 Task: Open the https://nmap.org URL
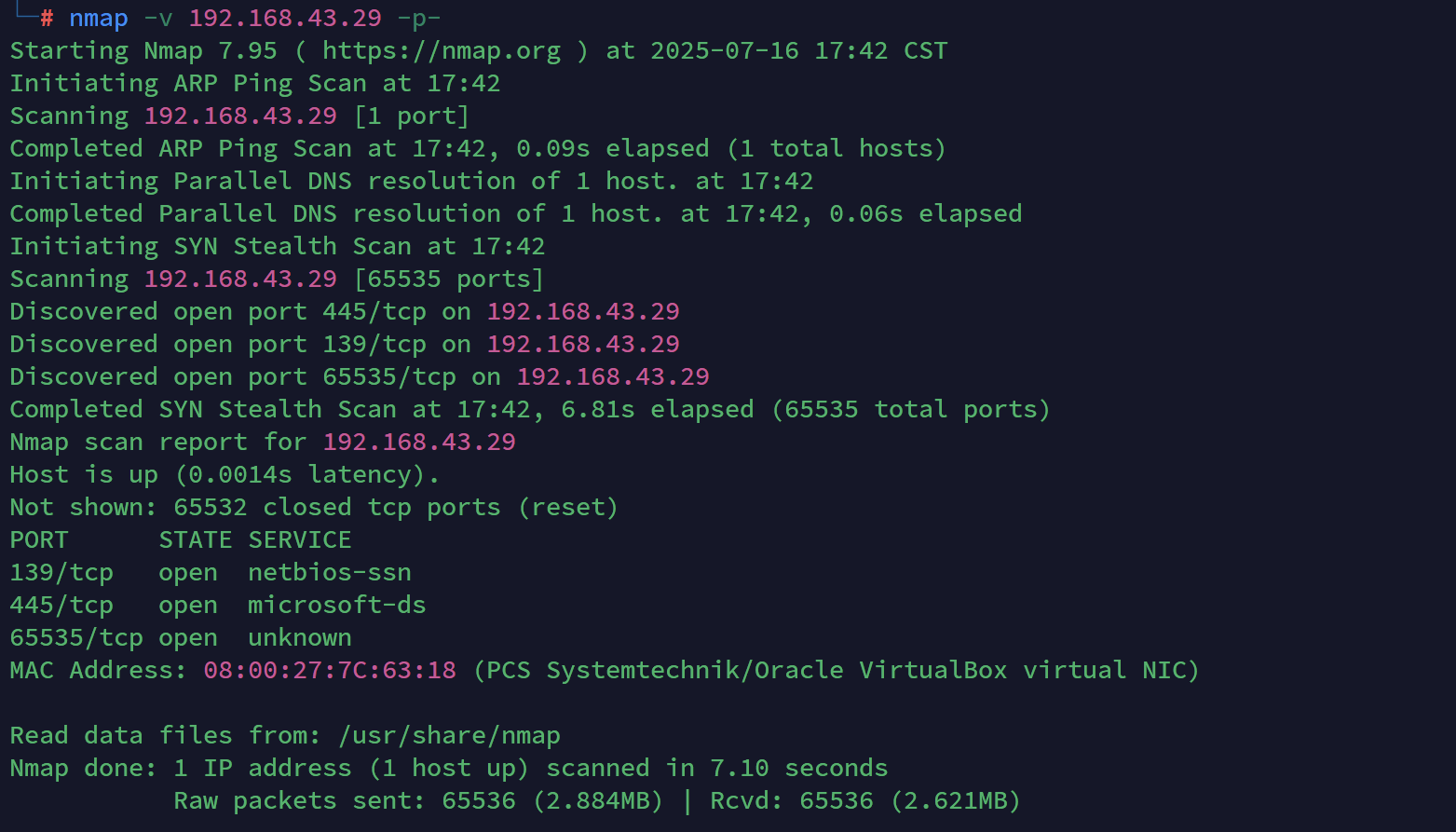pos(442,51)
